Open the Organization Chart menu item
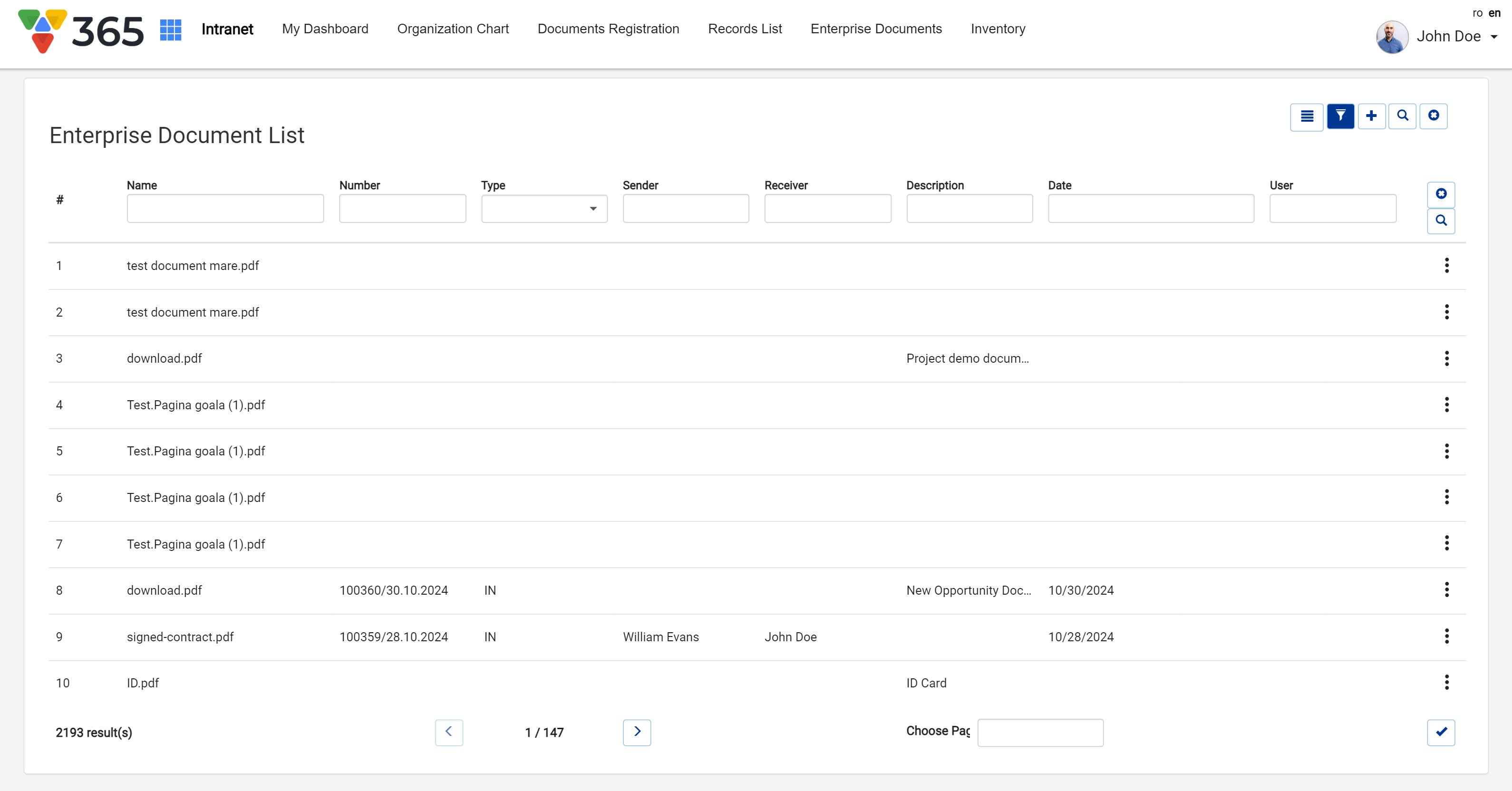The image size is (1512, 791). point(453,29)
